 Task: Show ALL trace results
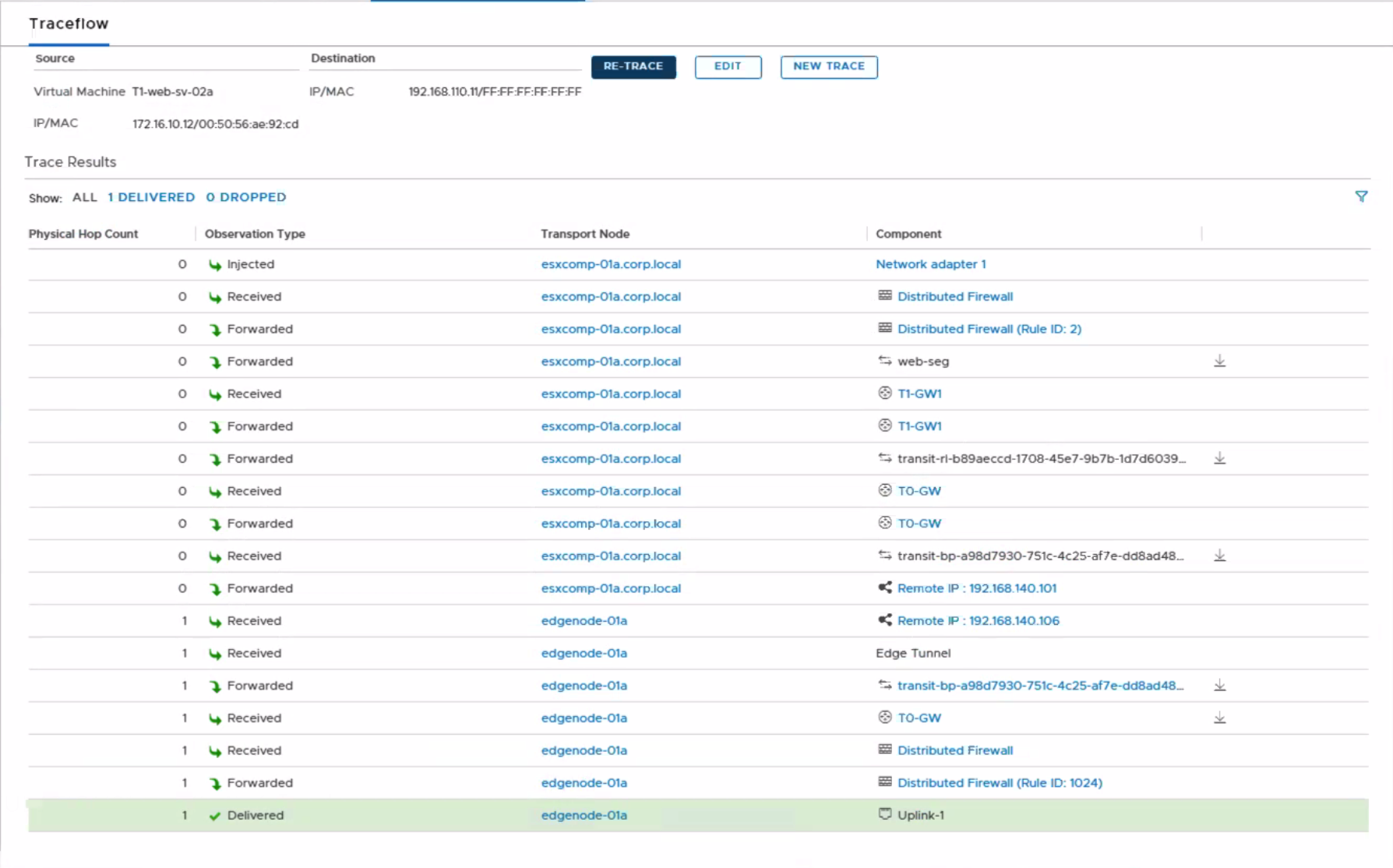coord(84,198)
